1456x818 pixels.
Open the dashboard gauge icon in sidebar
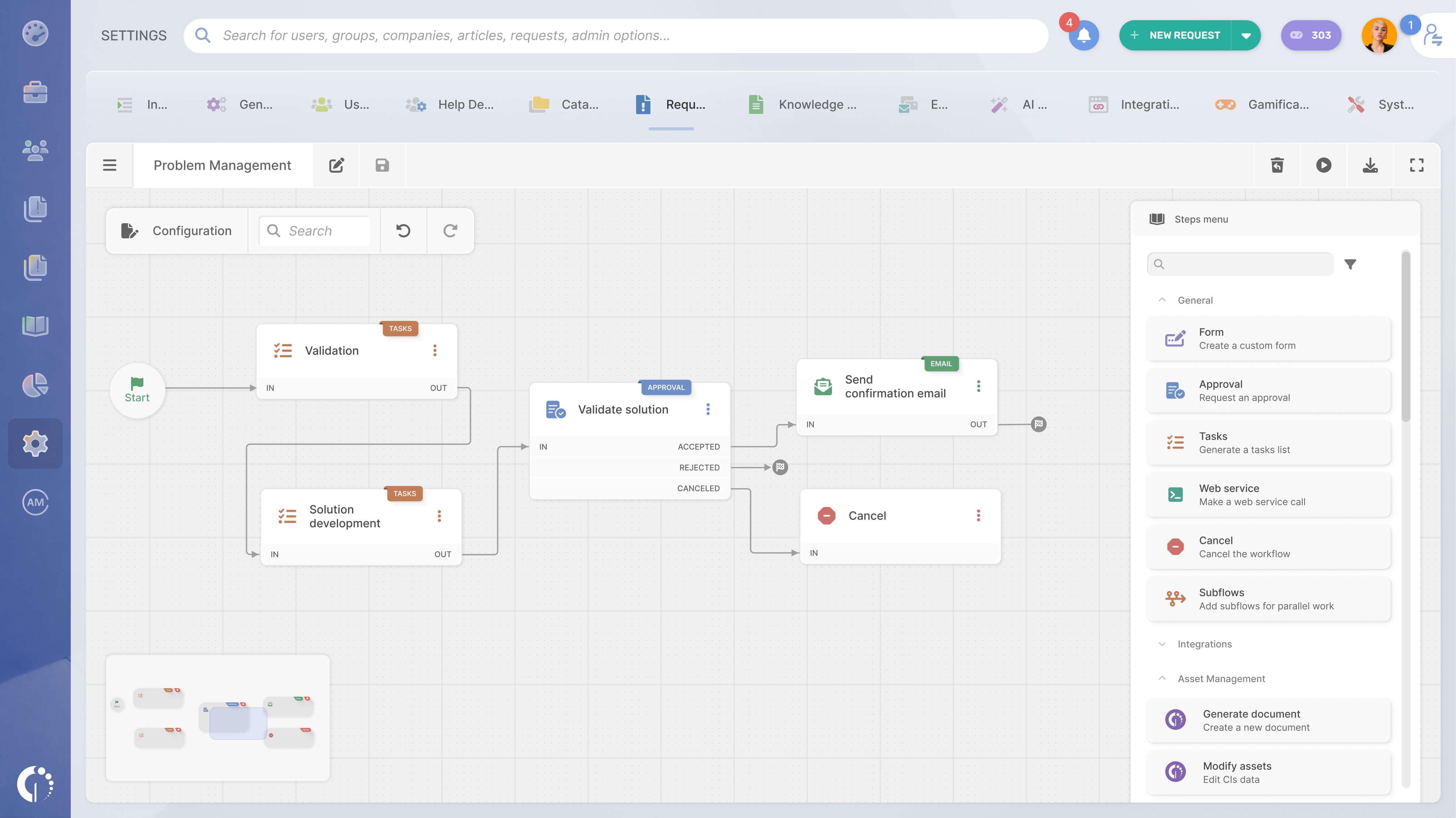click(35, 33)
